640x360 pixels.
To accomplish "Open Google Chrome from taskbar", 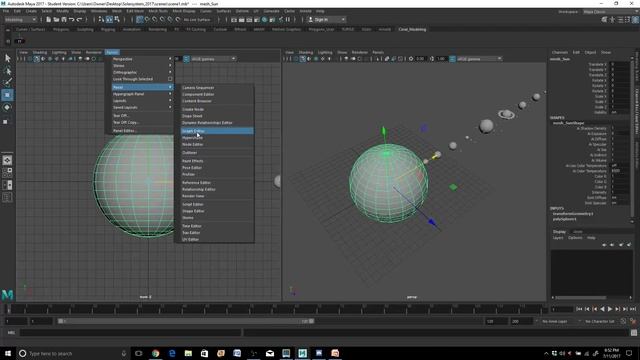I will 156,353.
